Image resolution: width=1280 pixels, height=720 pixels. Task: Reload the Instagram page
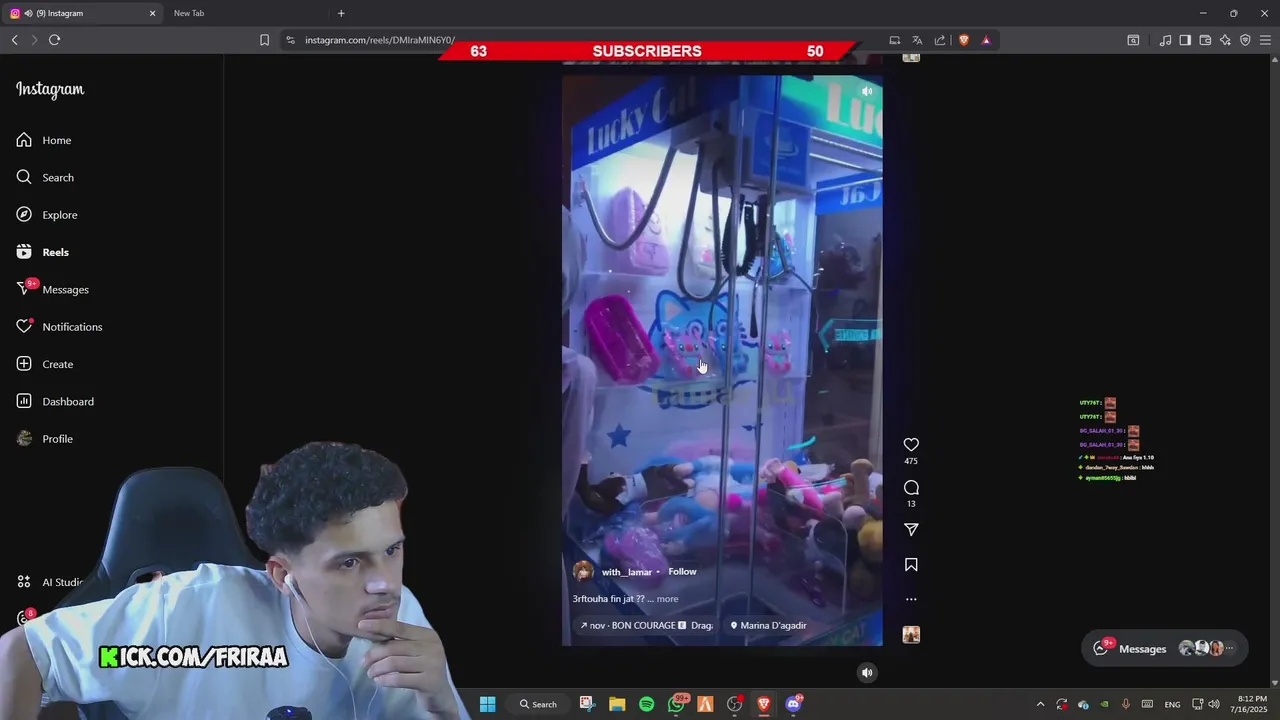[54, 40]
